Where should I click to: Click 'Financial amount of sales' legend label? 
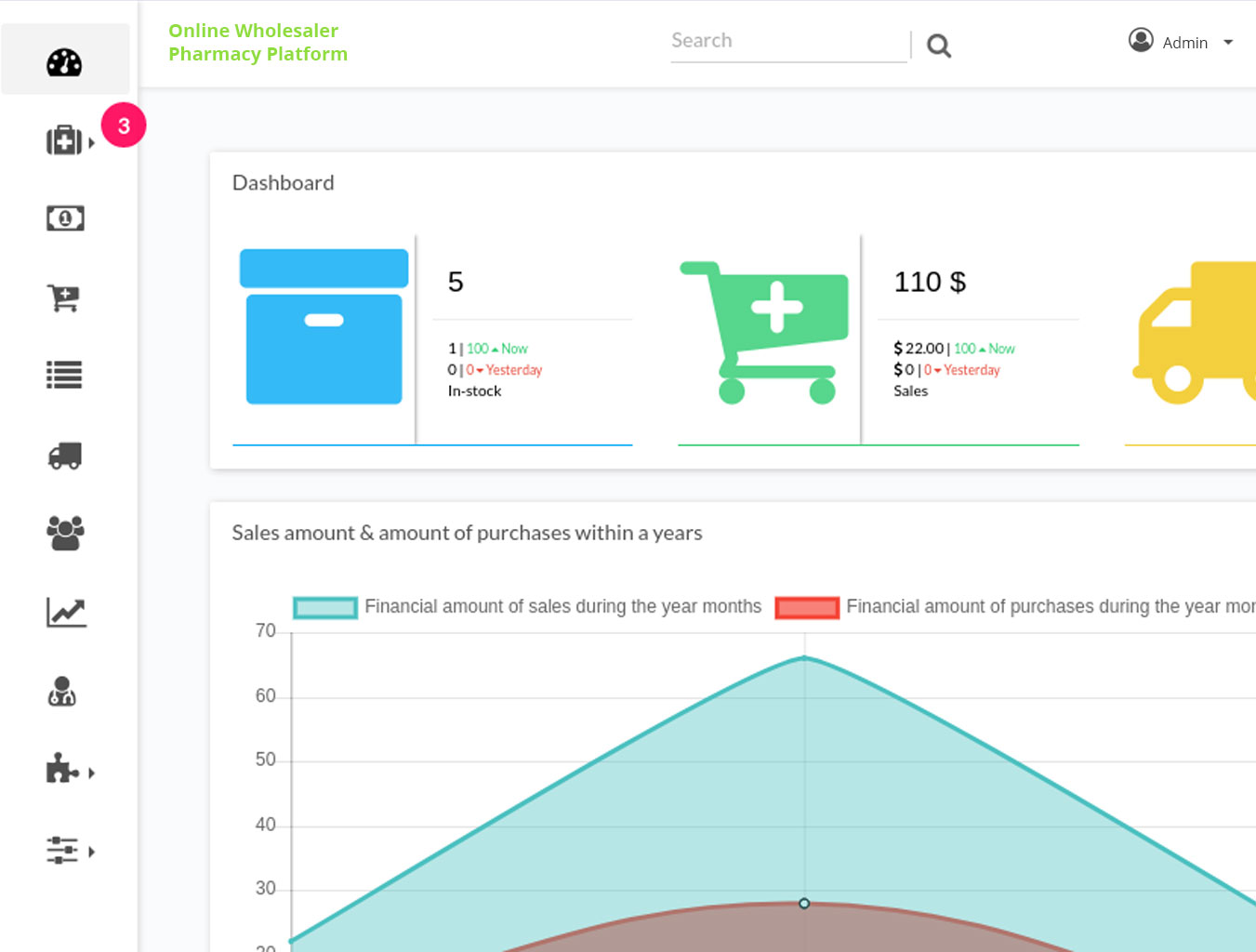(562, 606)
